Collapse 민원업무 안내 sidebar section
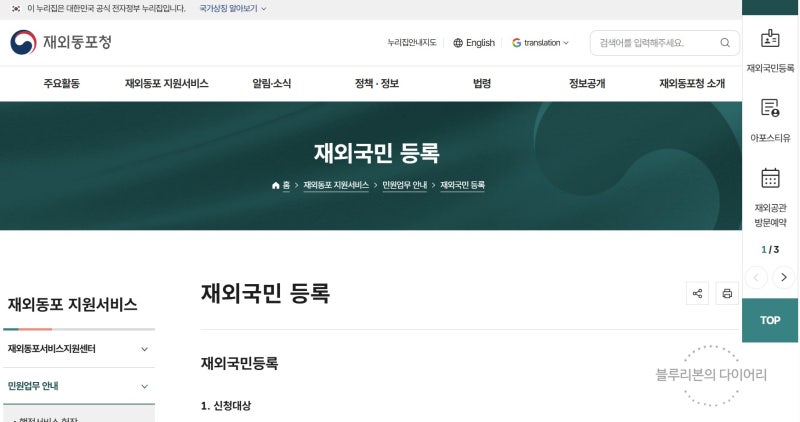800x422 pixels. click(x=79, y=386)
